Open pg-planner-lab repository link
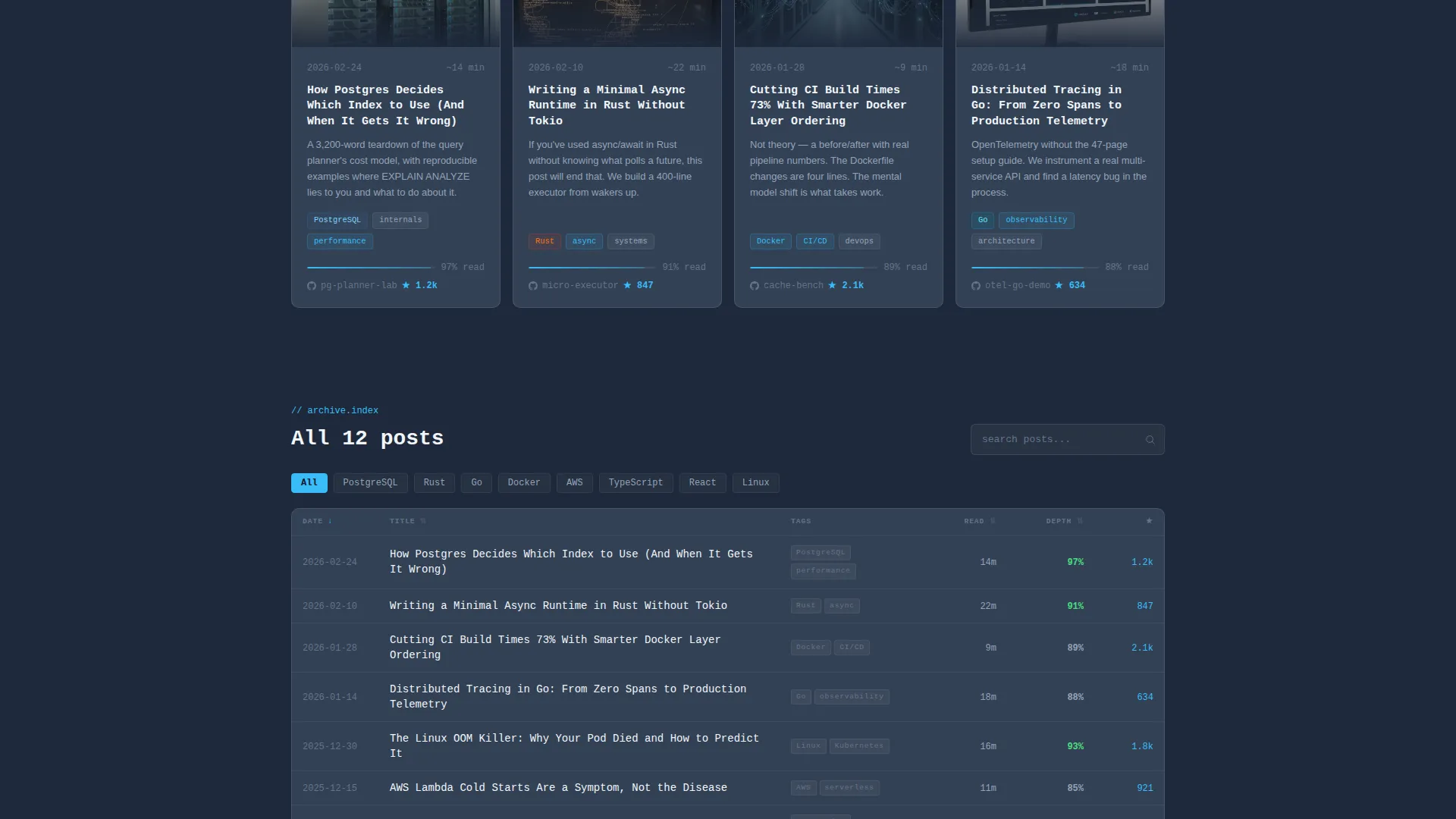This screenshot has width=1456, height=819. (359, 286)
